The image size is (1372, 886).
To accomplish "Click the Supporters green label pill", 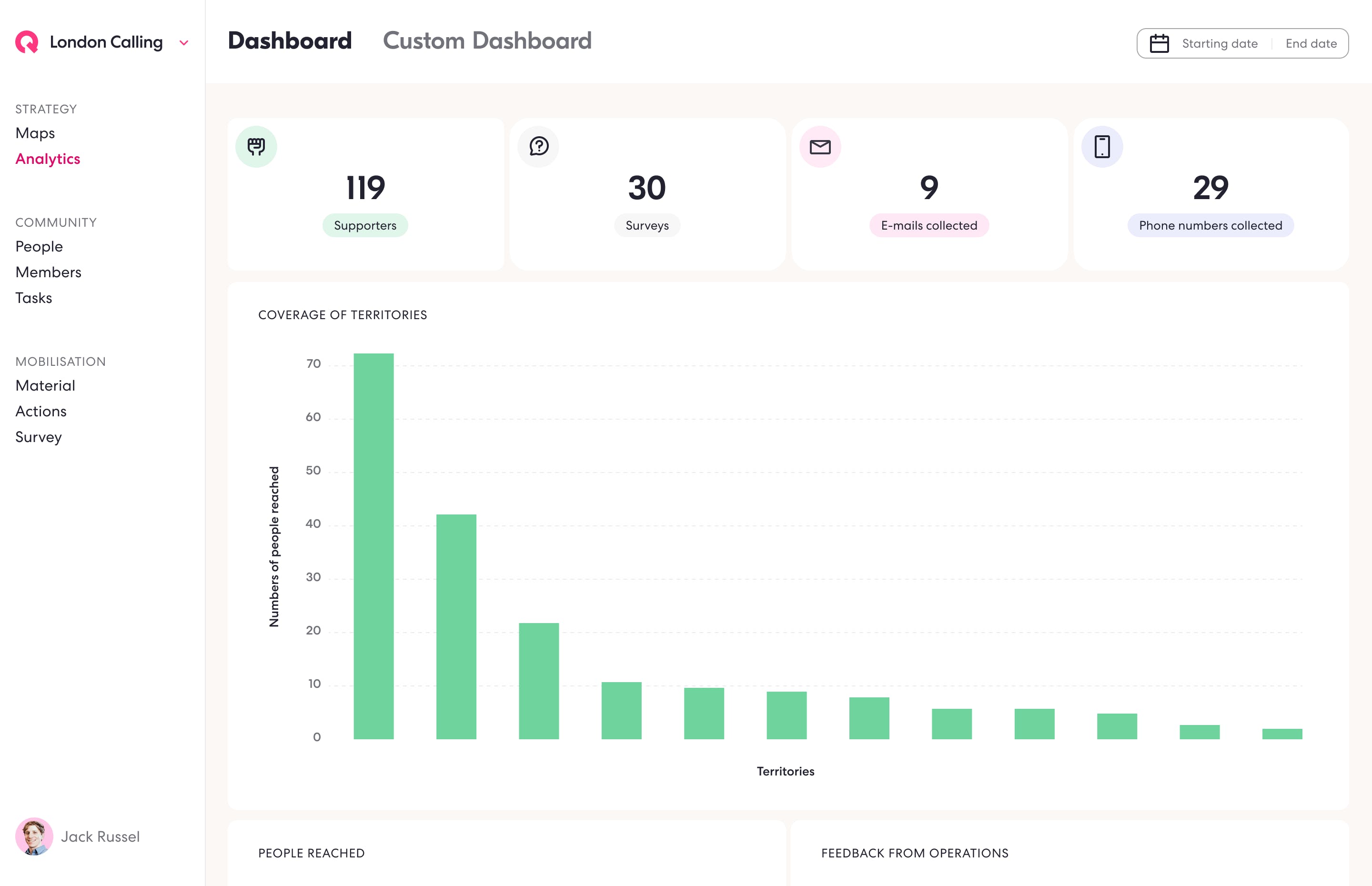I will [365, 225].
